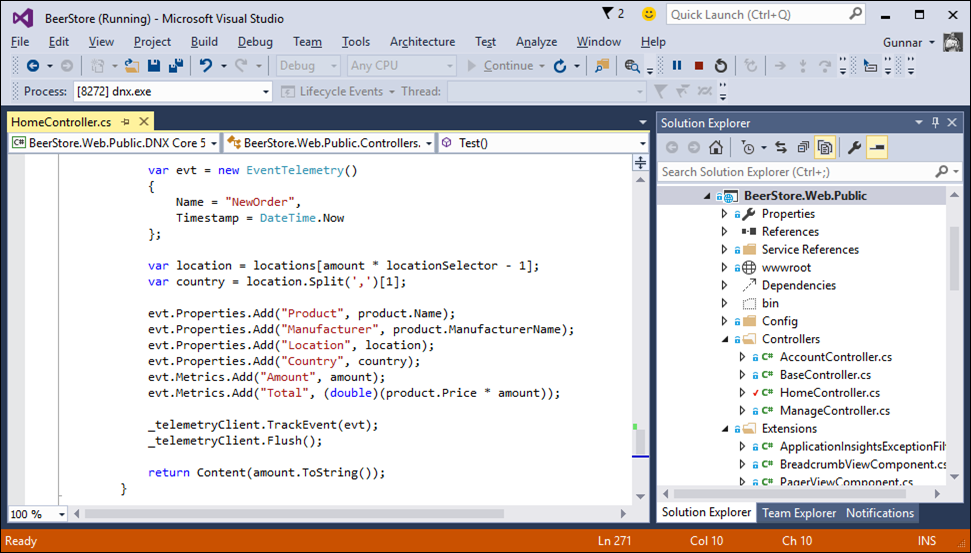
Task: Navigate backward with the blue back arrow
Action: pyautogui.click(x=32, y=66)
